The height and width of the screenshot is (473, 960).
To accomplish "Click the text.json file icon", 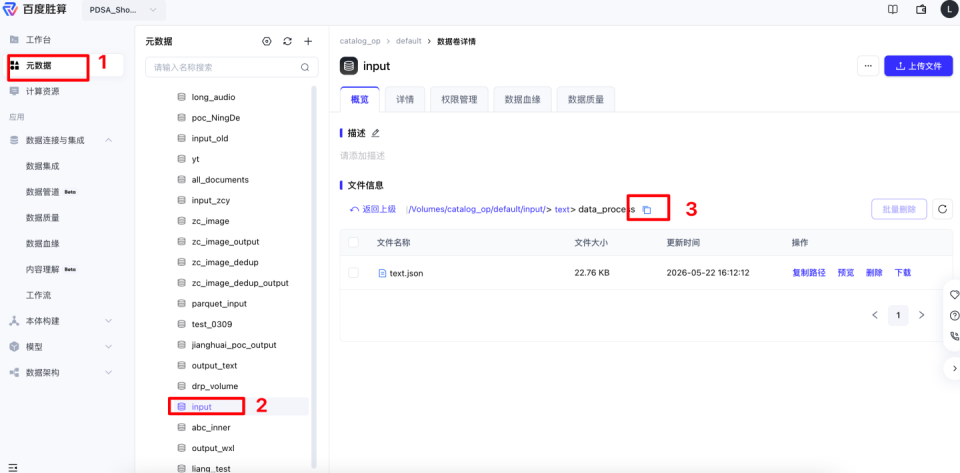I will (383, 274).
